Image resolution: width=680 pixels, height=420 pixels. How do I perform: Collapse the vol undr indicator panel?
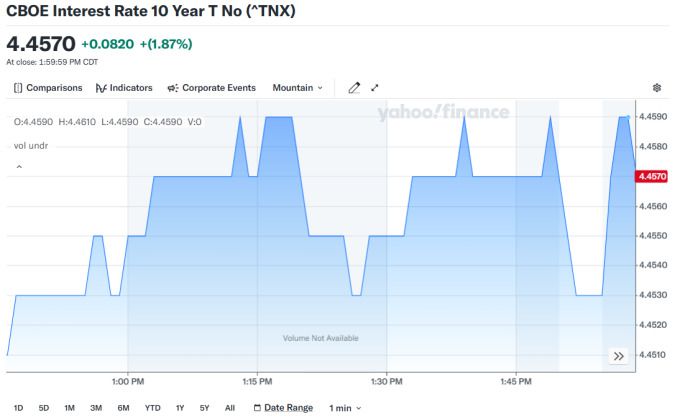click(x=17, y=167)
